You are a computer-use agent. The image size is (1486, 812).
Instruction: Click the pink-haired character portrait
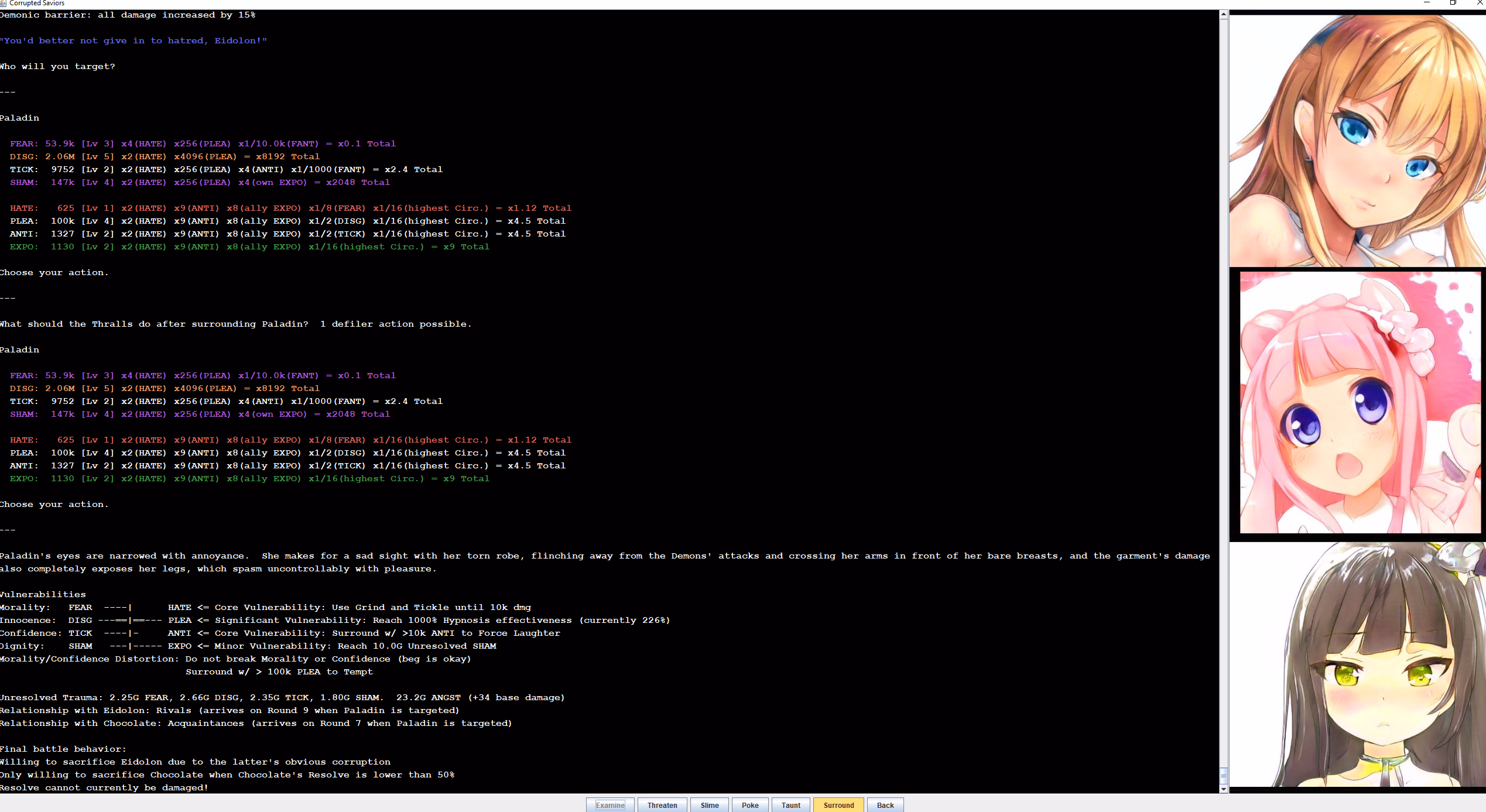pos(1360,402)
